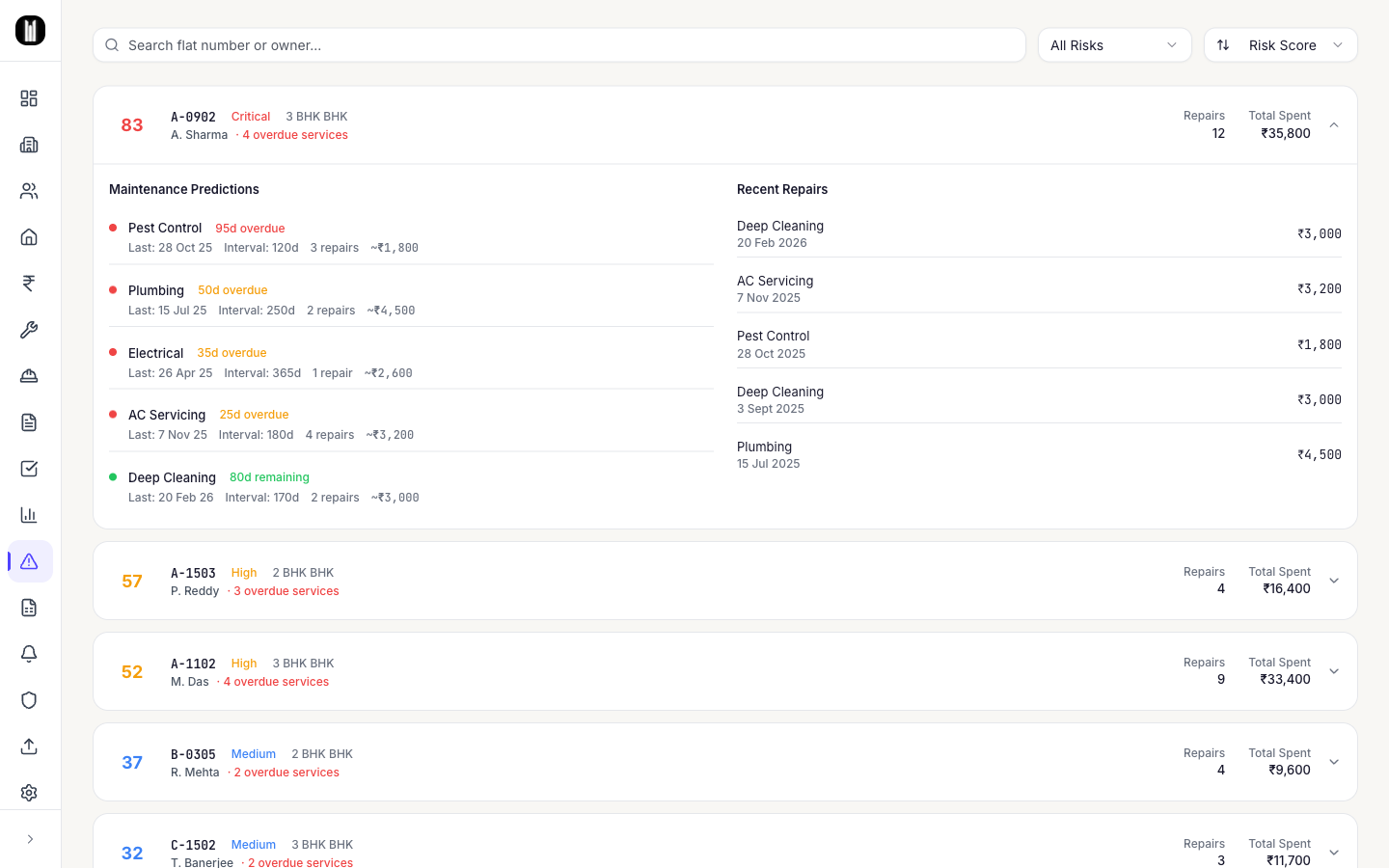The width and height of the screenshot is (1389, 868).
Task: Open the All Risks filter dropdown
Action: 1114,45
